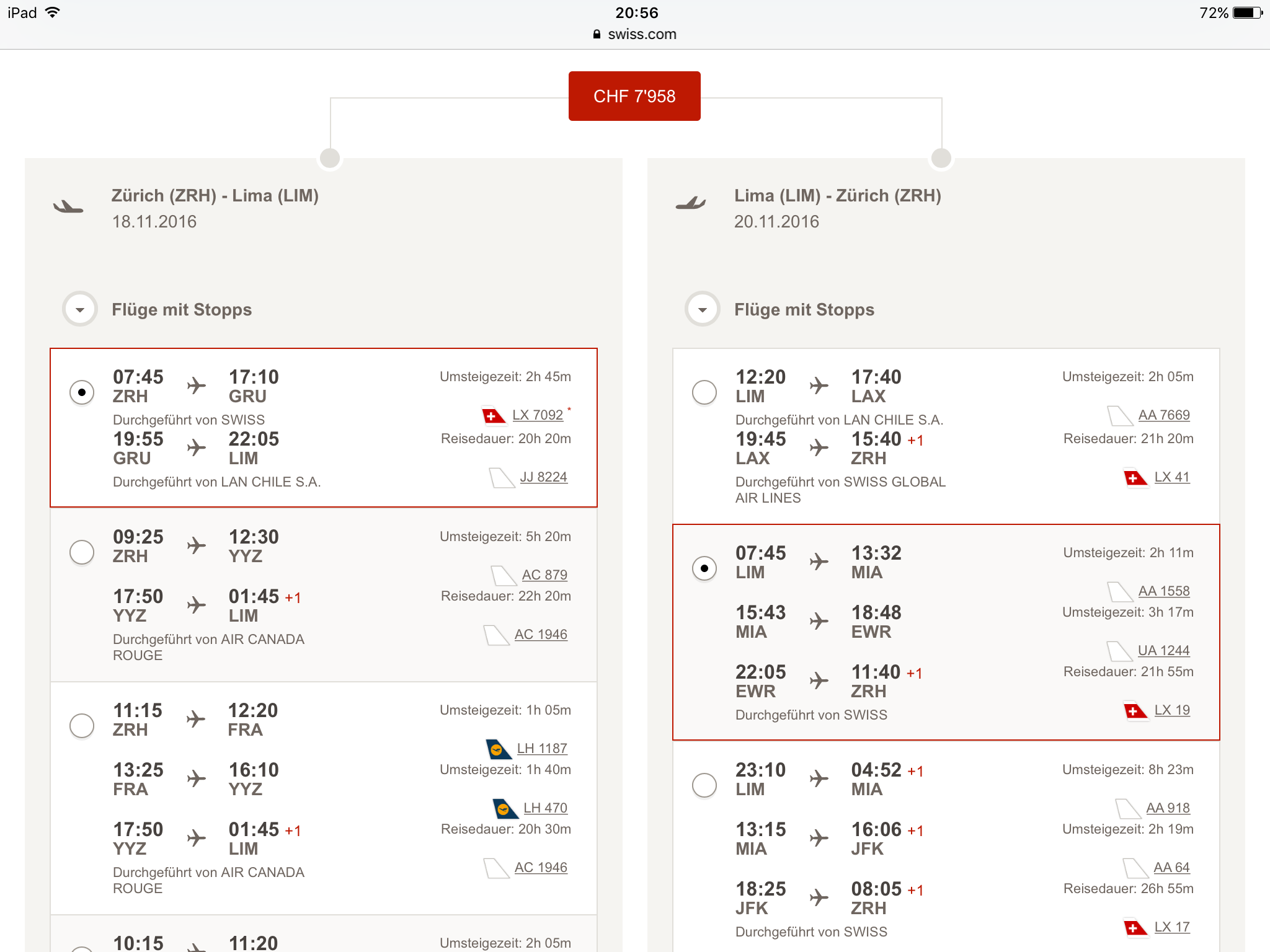Select the 11:15 ZRH to FRA flight option

[x=82, y=726]
